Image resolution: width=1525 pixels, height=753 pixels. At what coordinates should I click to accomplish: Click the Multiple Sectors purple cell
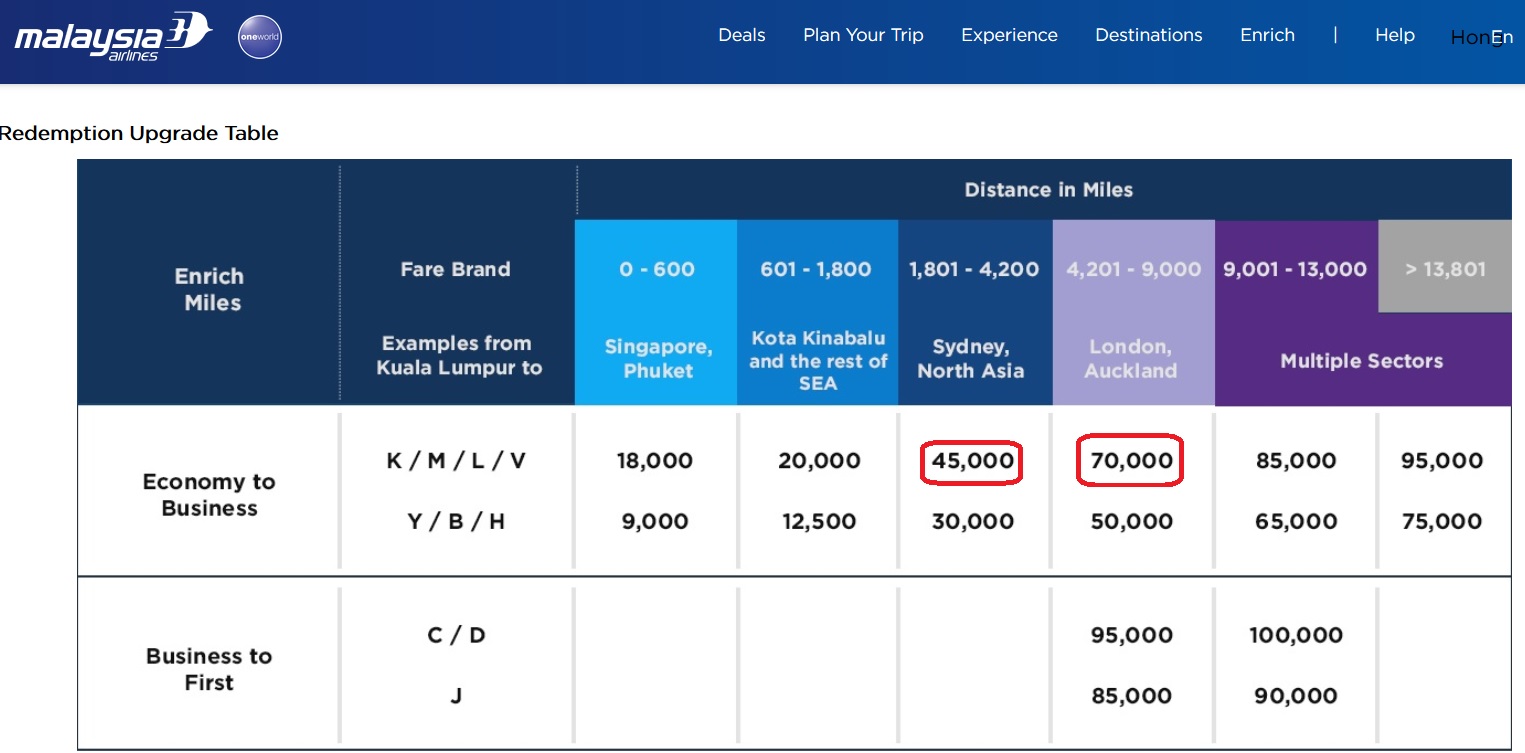pyautogui.click(x=1361, y=361)
